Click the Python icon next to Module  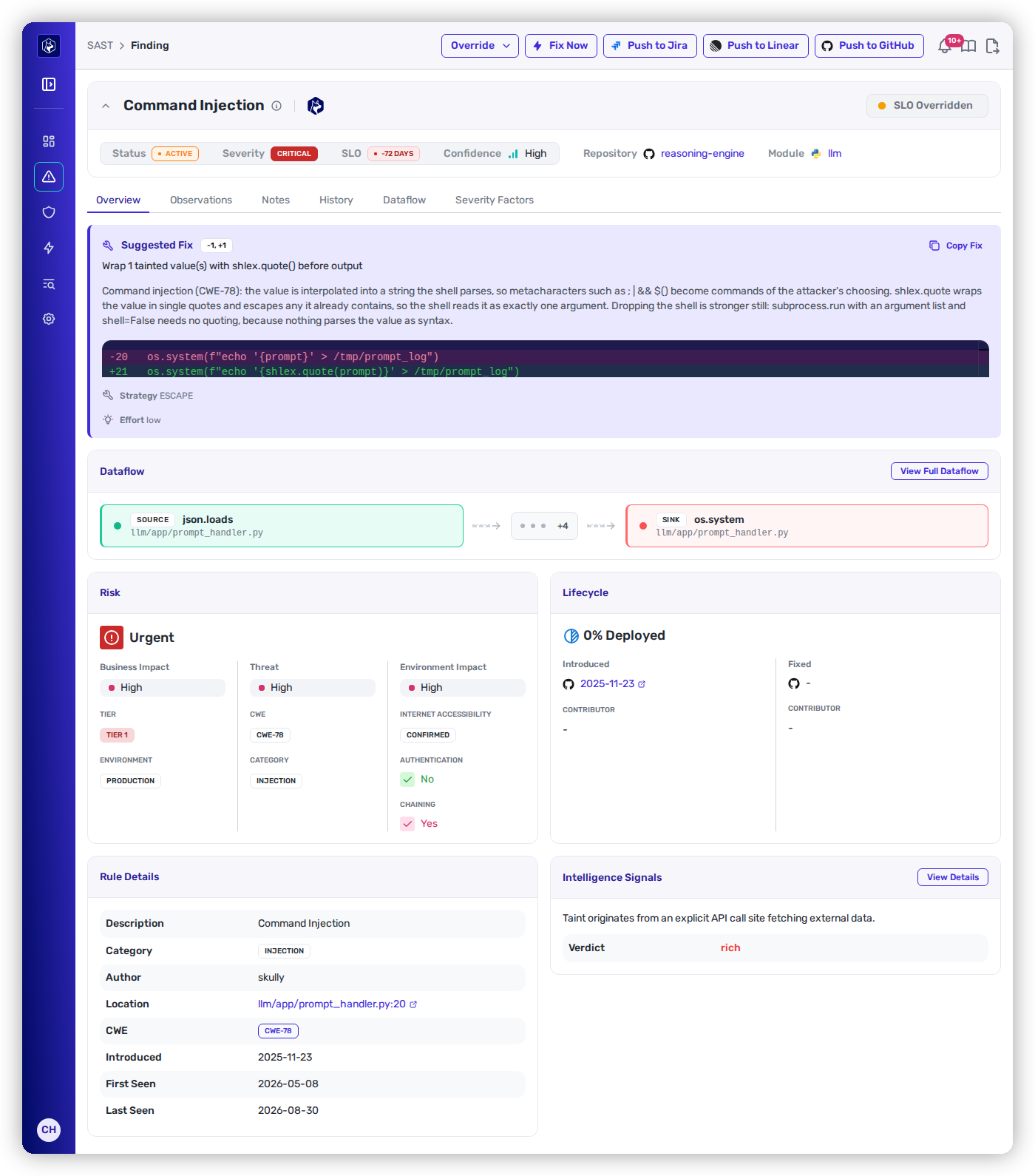pos(816,154)
